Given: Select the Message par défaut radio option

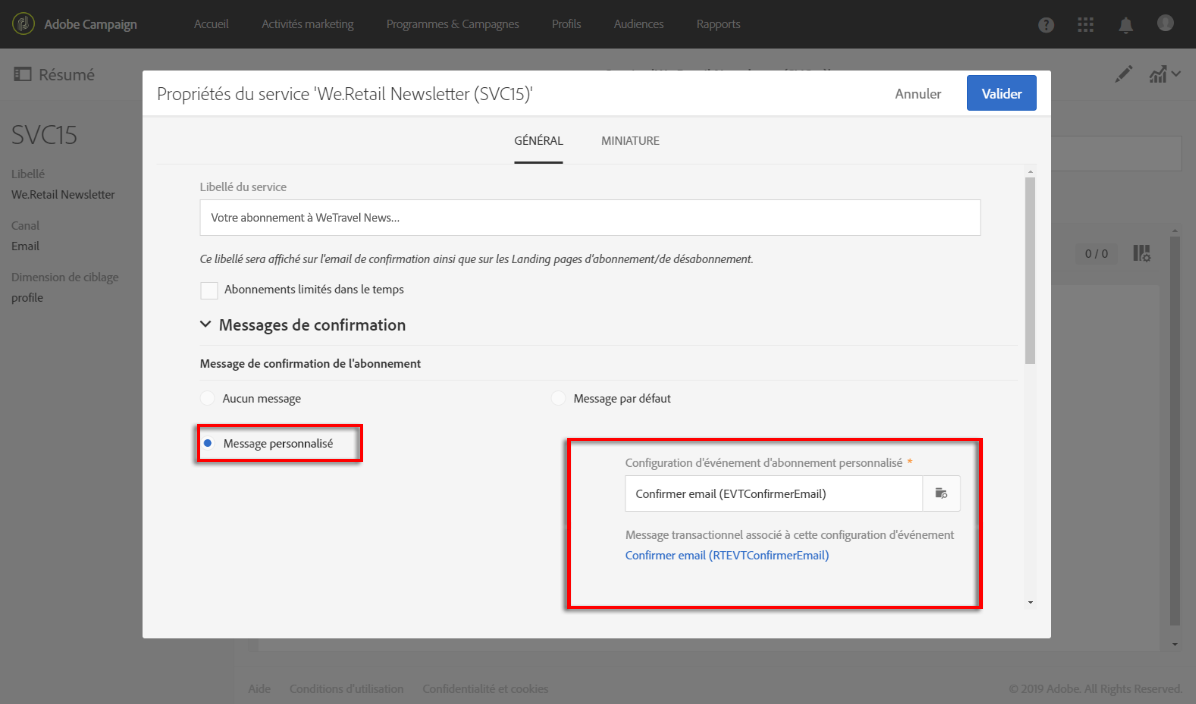Looking at the screenshot, I should pos(558,398).
